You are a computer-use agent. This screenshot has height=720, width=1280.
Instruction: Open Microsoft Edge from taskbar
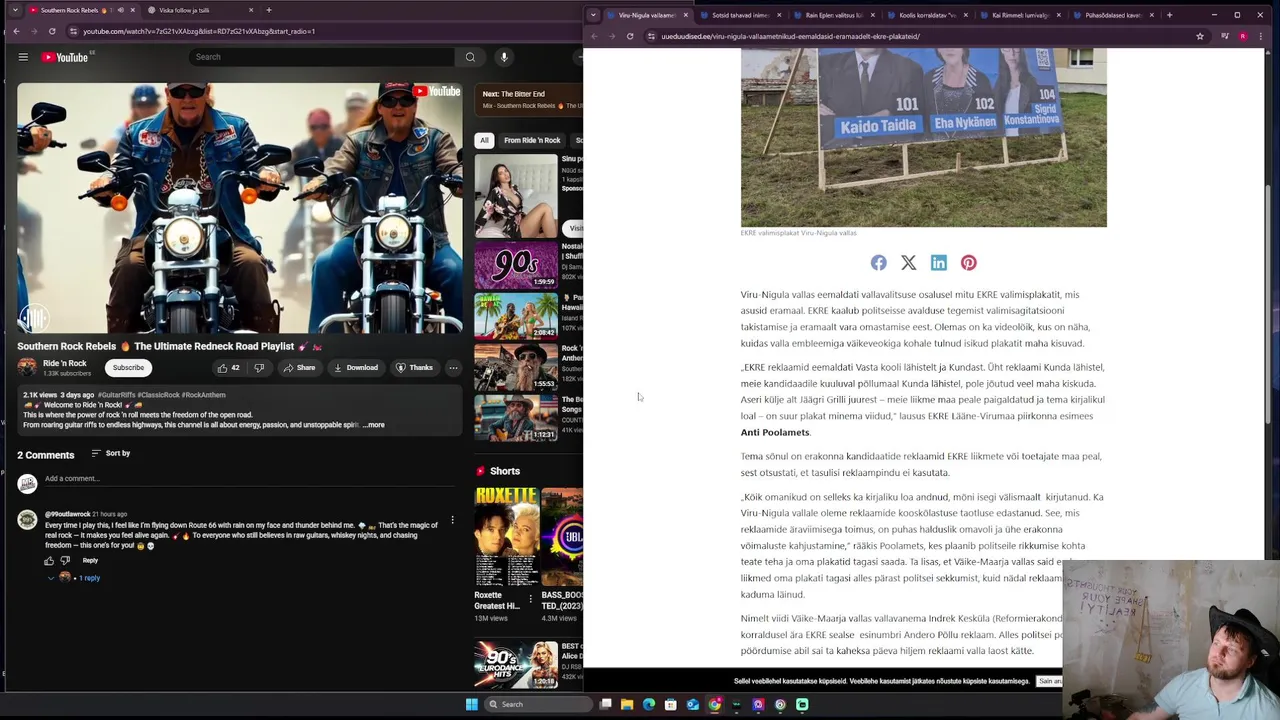[649, 704]
